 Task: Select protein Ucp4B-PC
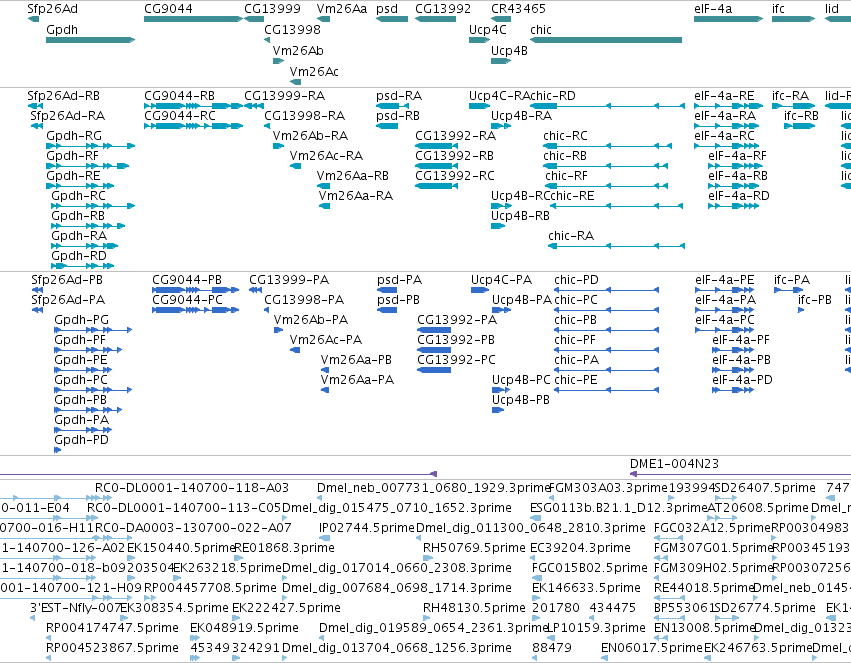pyautogui.click(x=501, y=390)
